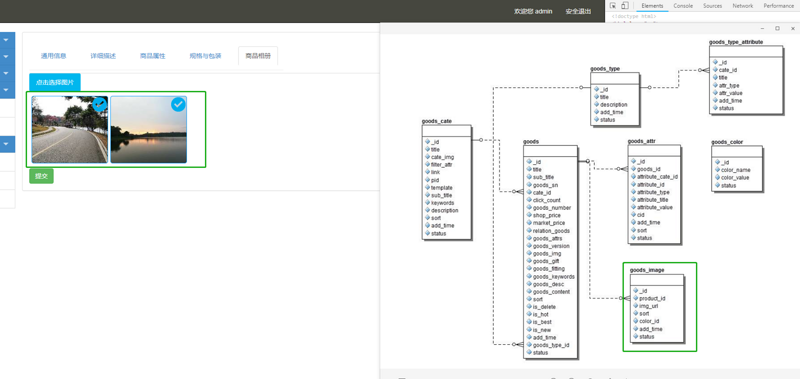Click the template field in goods_cate
The image size is (800, 379).
click(441, 188)
